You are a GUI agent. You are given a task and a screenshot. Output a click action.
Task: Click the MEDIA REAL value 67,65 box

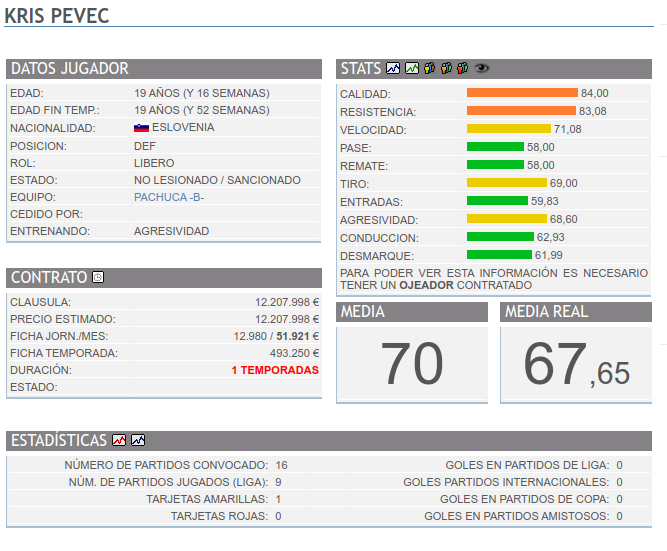tap(576, 363)
